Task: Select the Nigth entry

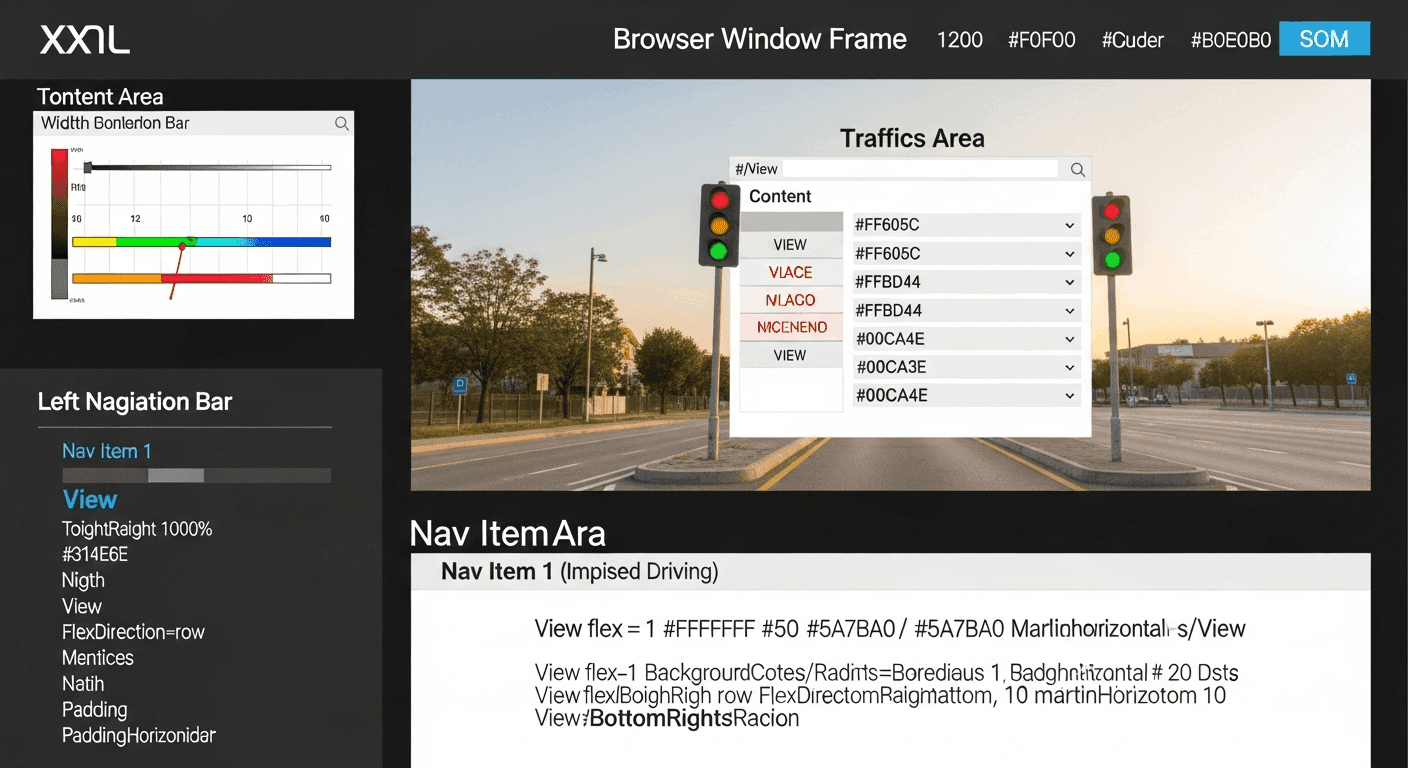Action: click(x=83, y=580)
